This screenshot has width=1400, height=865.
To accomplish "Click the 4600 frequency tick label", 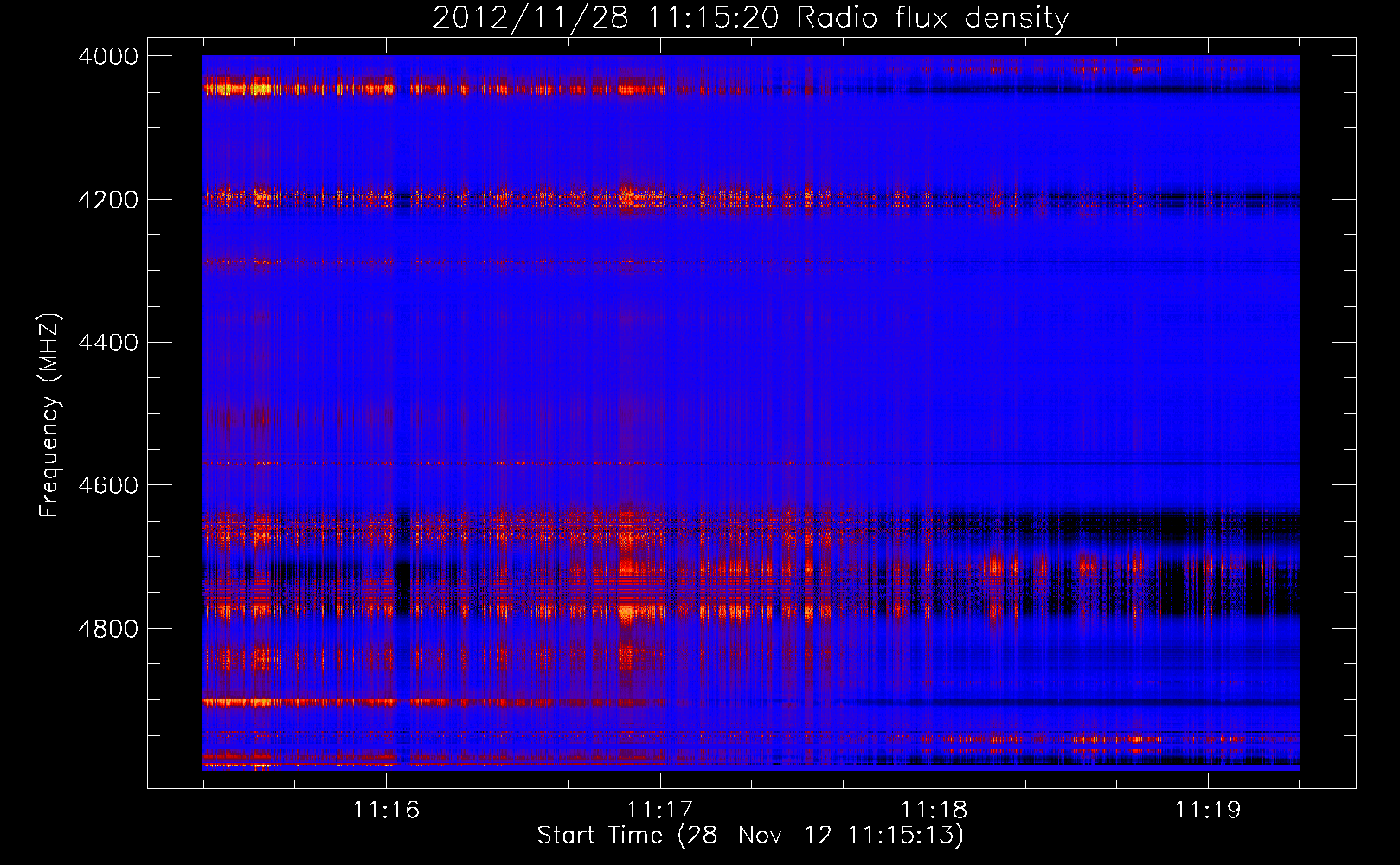I will coord(108,485).
